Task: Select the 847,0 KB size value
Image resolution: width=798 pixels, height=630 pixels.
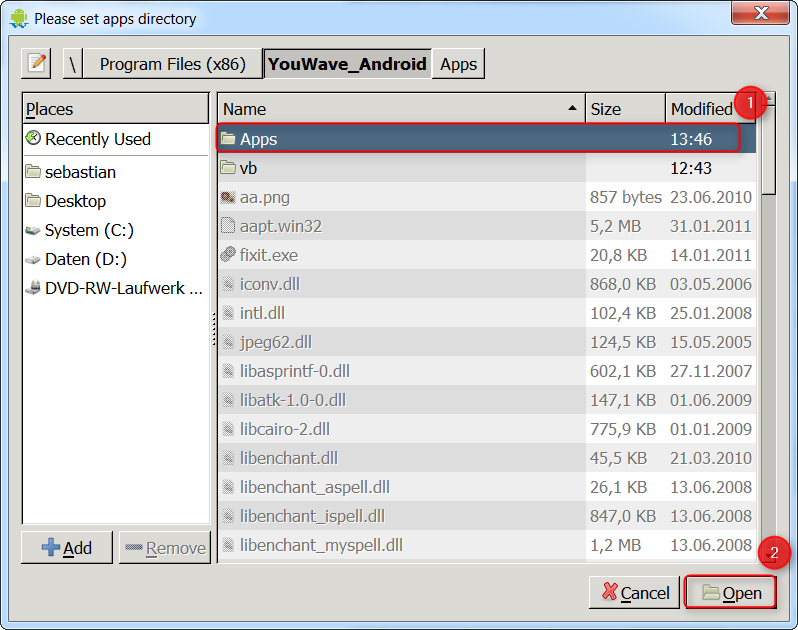Action: [623, 516]
